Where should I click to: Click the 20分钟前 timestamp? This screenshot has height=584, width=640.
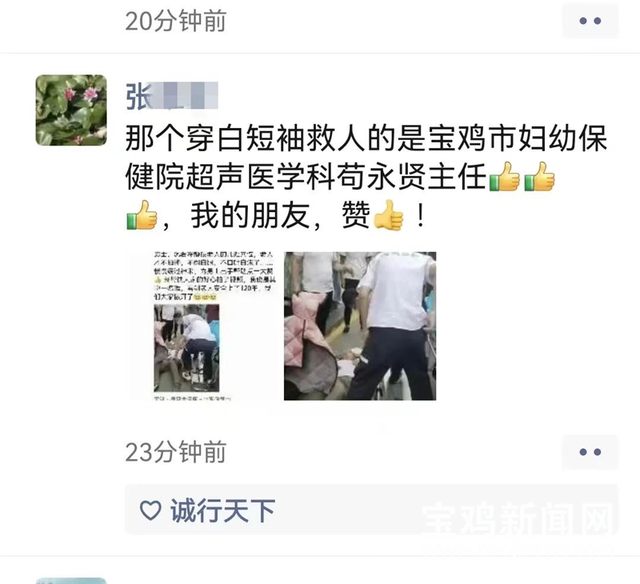pos(176,21)
